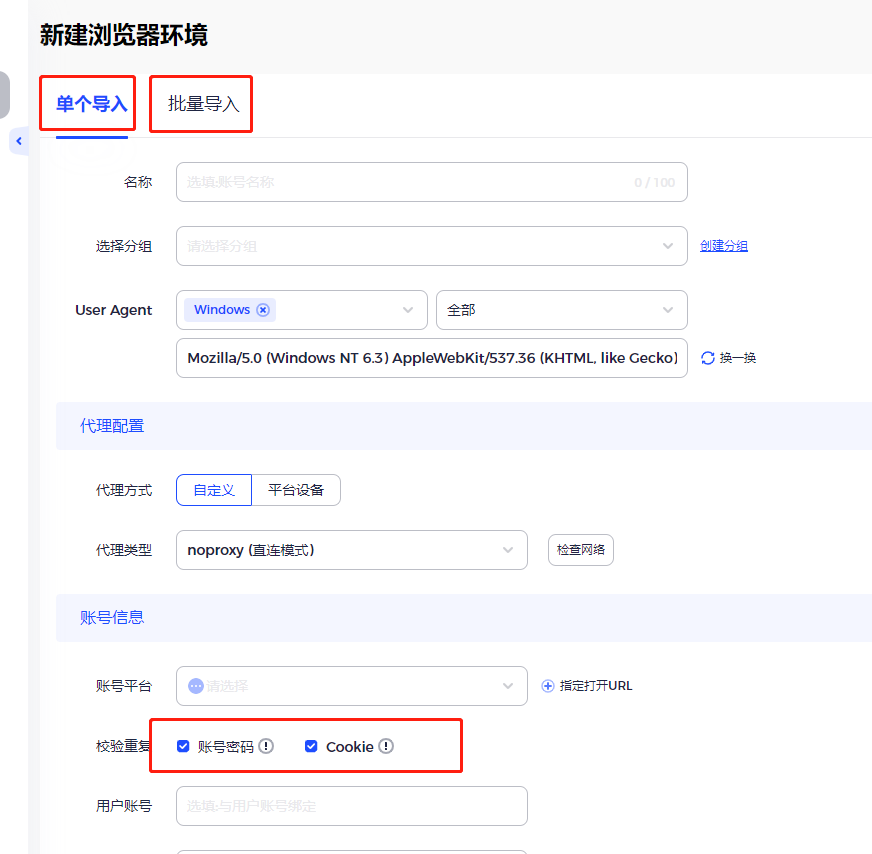872x854 pixels.
Task: Expand the 全部 User Agent version dropdown
Action: click(562, 310)
